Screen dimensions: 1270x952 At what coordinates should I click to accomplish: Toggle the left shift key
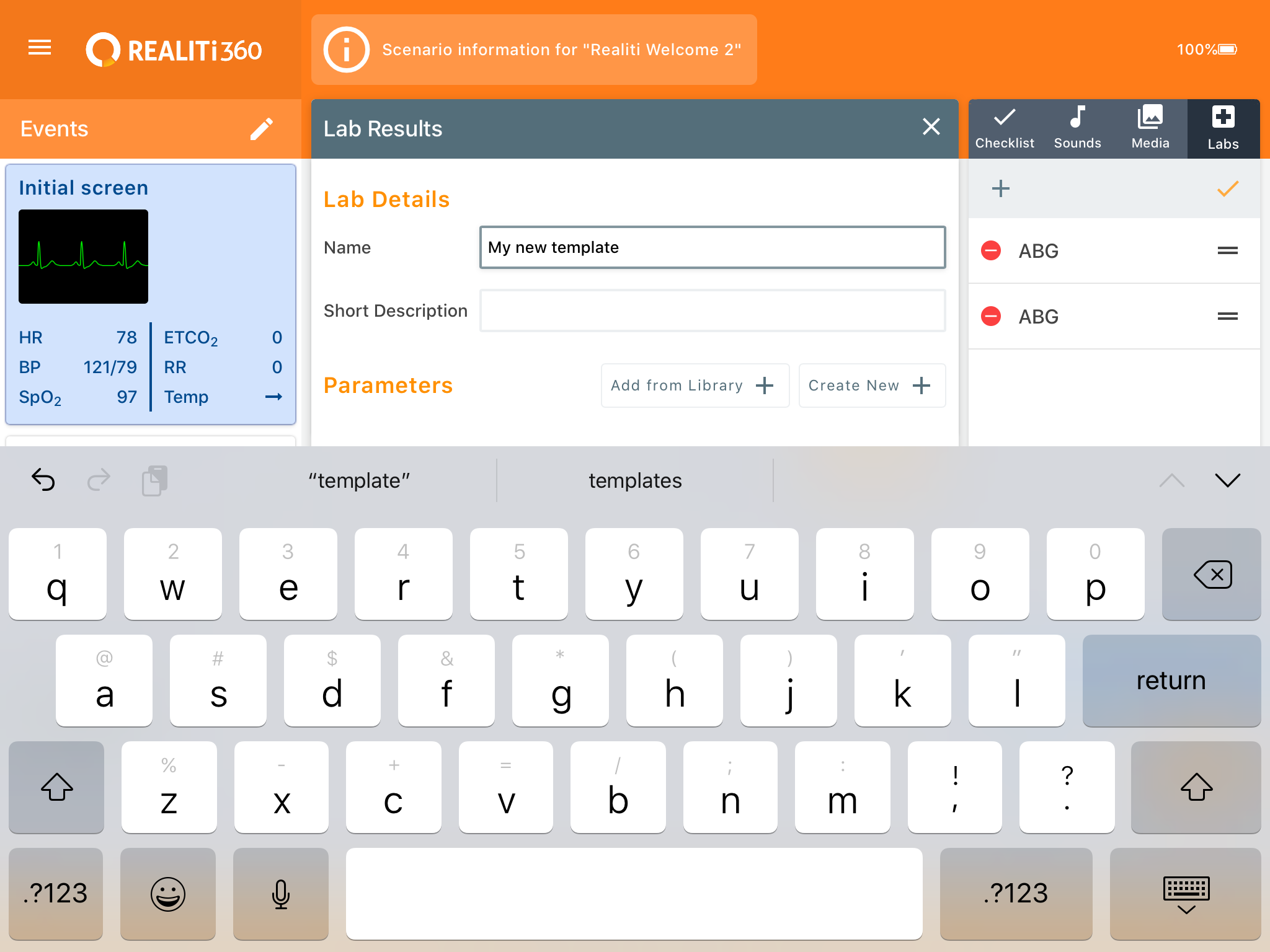click(56, 787)
